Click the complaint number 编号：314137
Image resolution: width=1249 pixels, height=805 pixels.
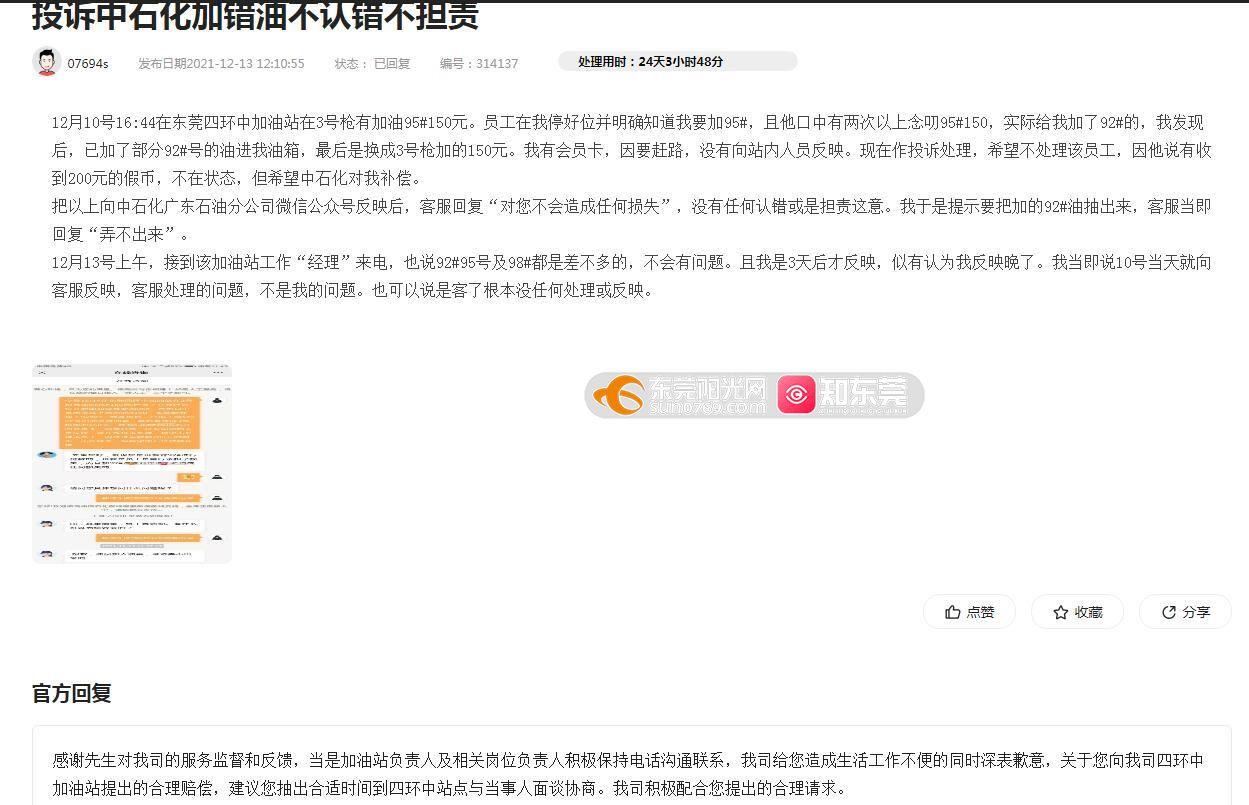coord(479,63)
